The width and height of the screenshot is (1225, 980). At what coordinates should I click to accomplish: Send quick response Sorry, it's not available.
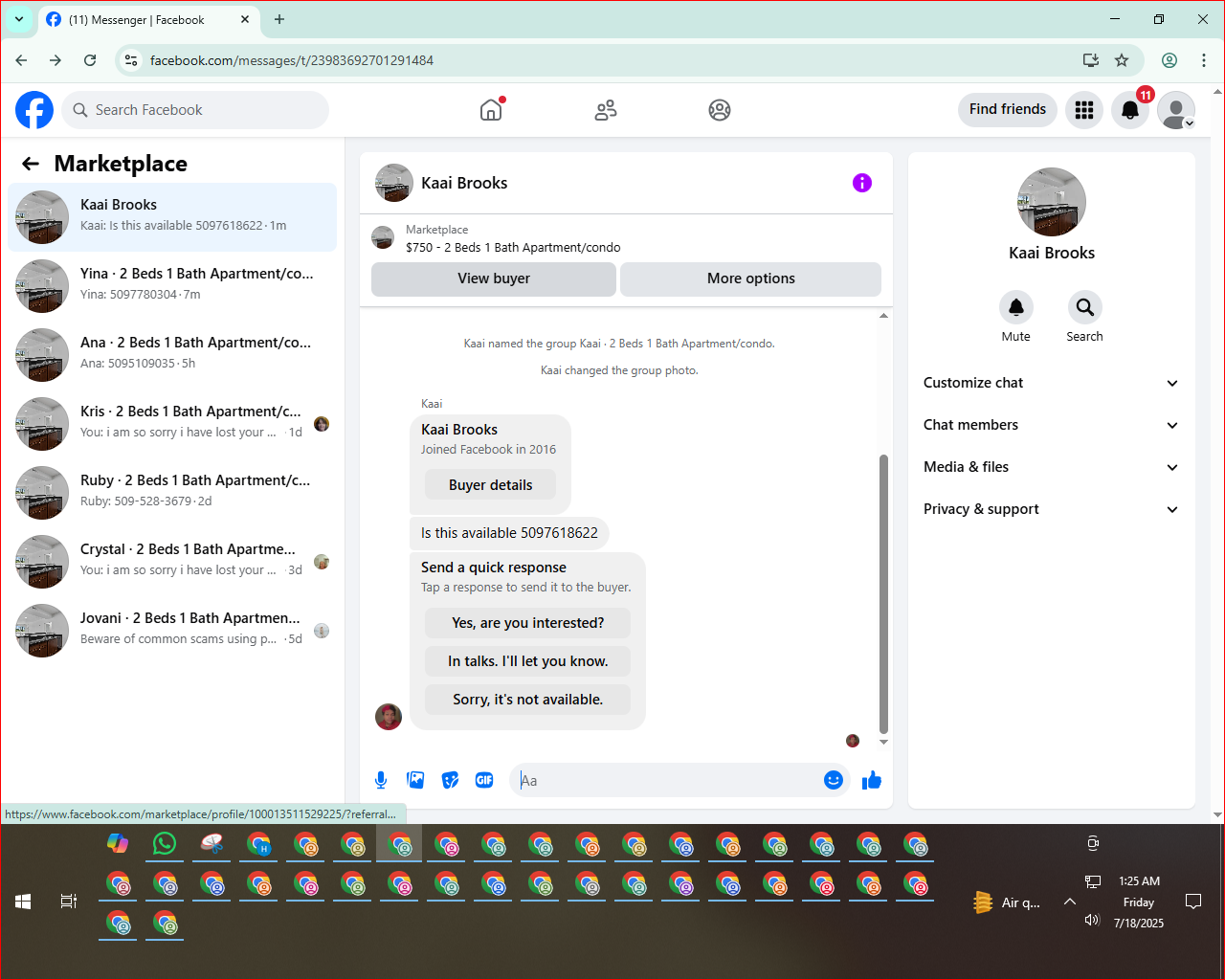click(528, 700)
